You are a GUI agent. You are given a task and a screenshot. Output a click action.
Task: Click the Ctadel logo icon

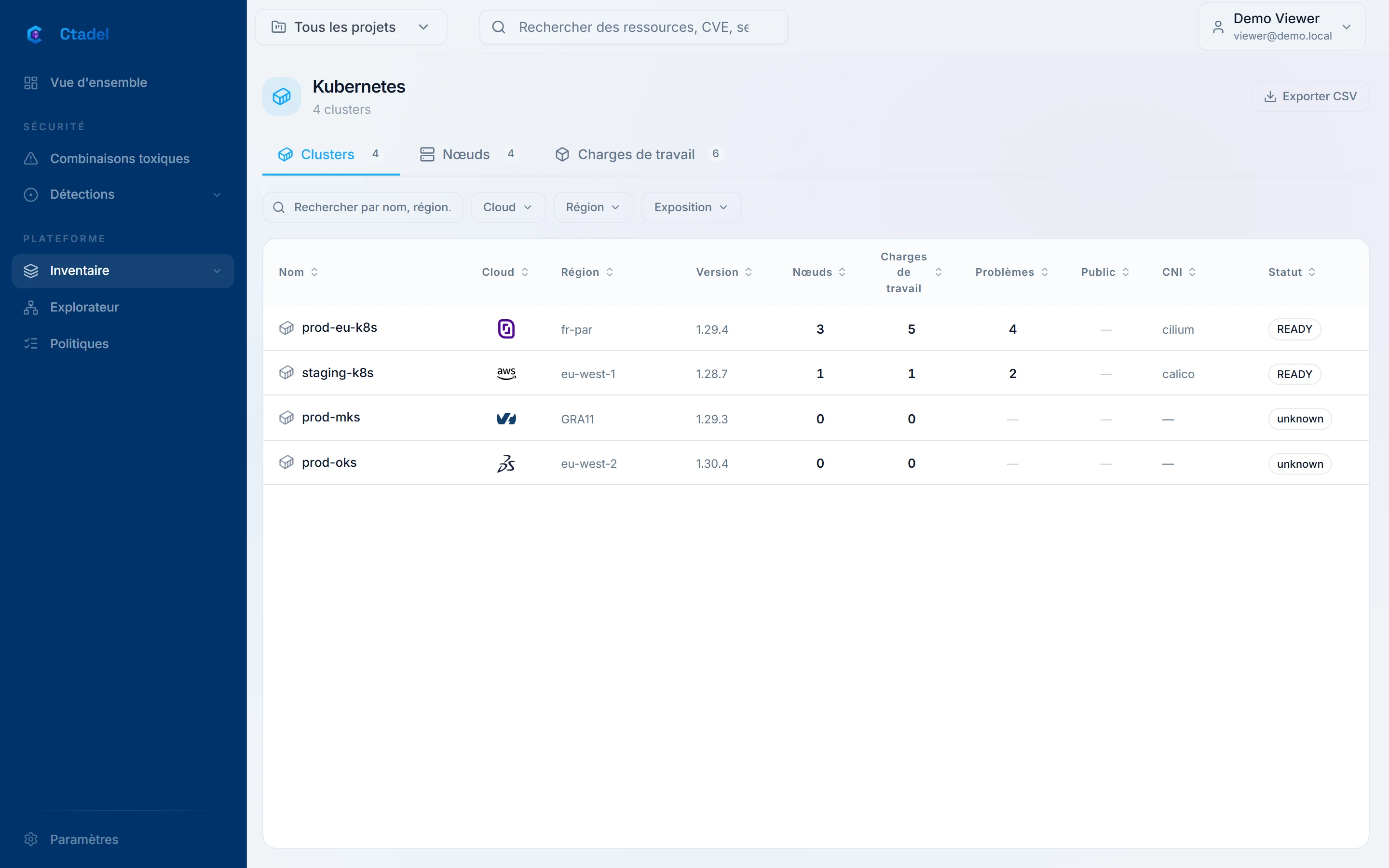coord(35,34)
